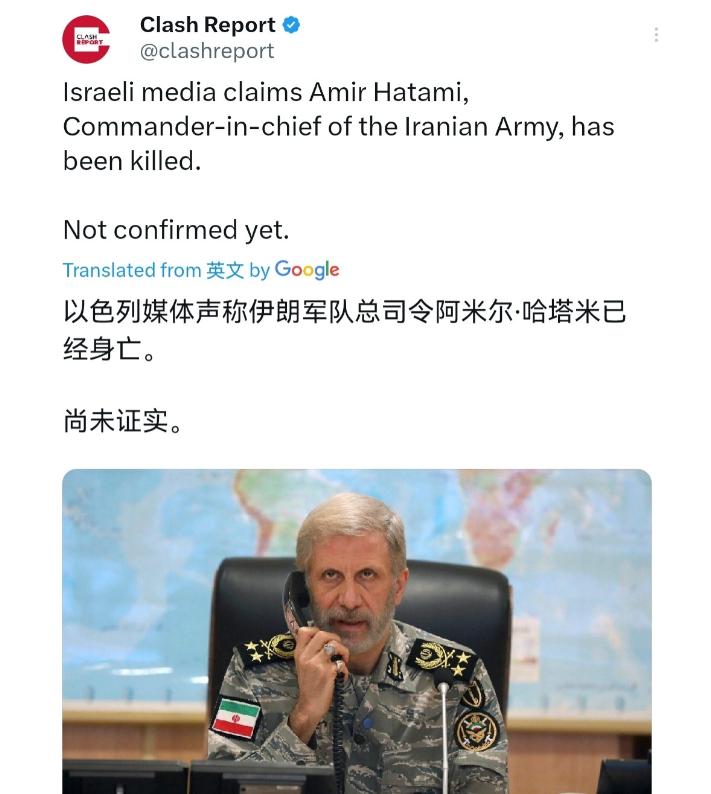711x794 pixels.
Task: Click the Translated from label
Action: click(132, 270)
